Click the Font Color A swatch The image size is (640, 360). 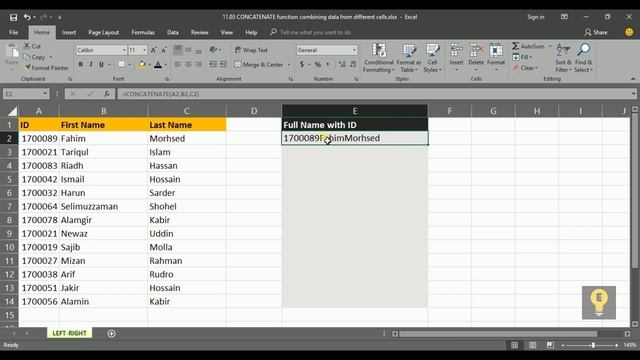point(158,64)
